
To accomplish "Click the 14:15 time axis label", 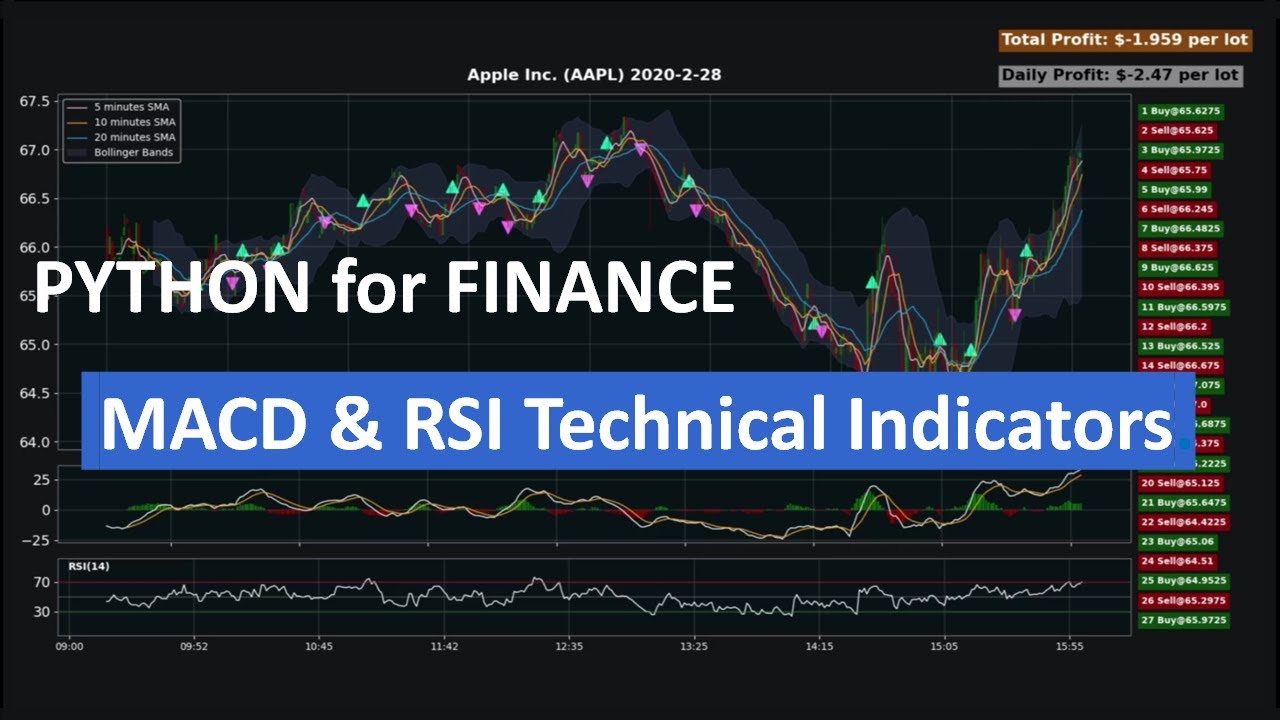I will [x=819, y=647].
